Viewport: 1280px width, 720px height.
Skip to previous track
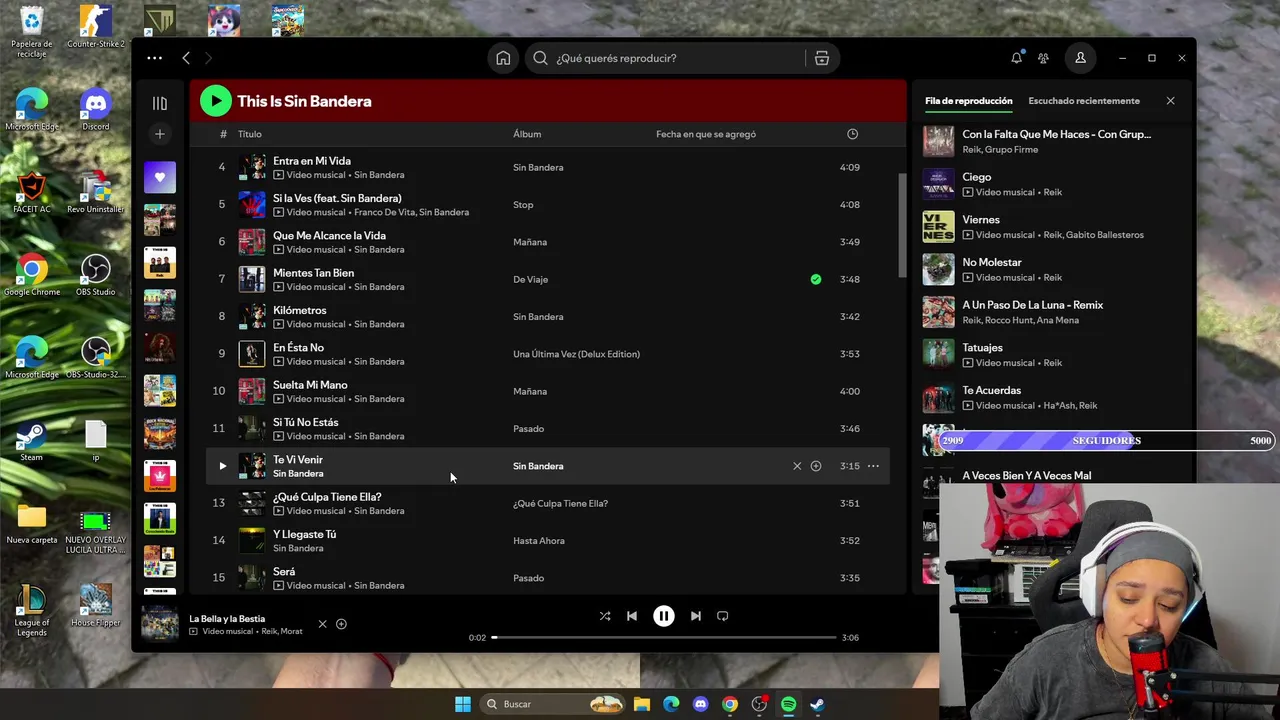tap(632, 616)
